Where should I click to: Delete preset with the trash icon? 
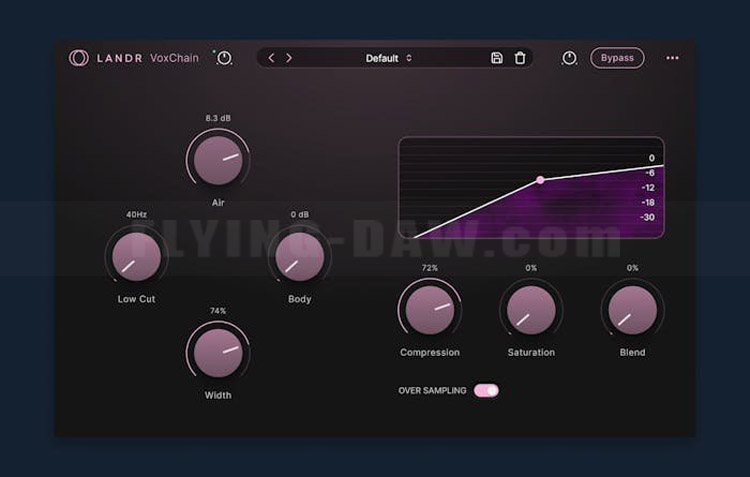[520, 58]
